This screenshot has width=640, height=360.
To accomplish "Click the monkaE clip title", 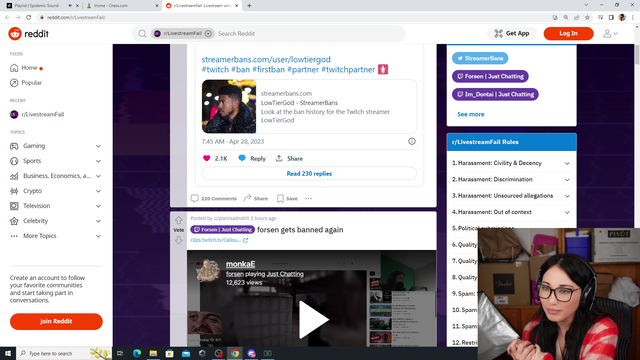I will (240, 264).
